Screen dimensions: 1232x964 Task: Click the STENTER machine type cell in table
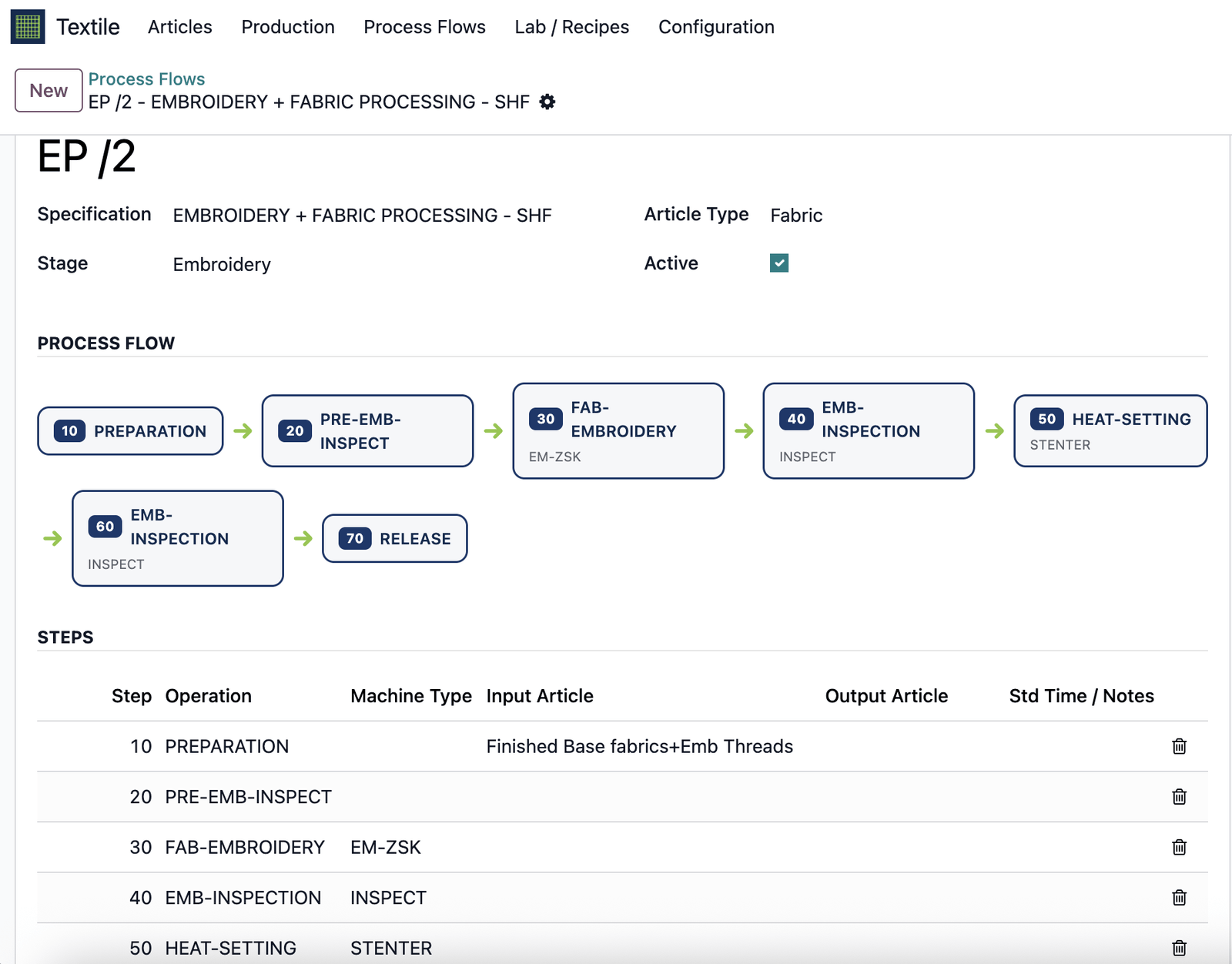click(x=391, y=948)
